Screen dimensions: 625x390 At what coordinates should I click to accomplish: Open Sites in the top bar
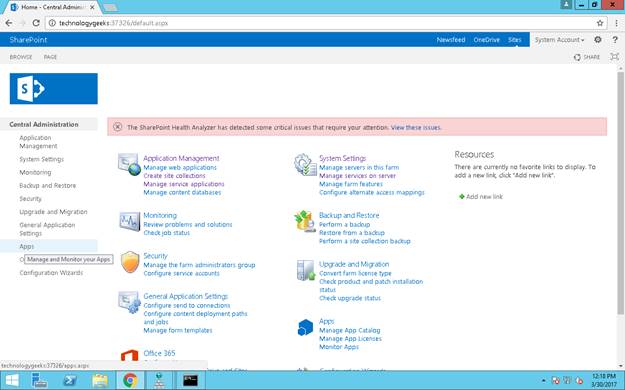coord(514,40)
